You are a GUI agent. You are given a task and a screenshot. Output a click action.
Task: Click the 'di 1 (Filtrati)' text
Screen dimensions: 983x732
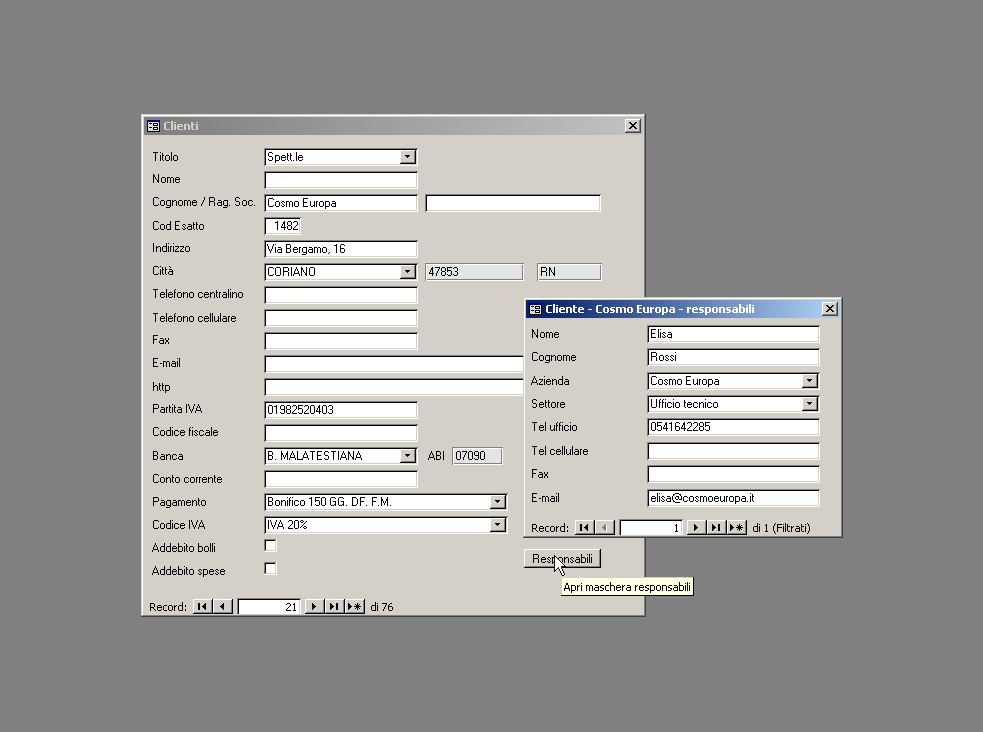781,528
